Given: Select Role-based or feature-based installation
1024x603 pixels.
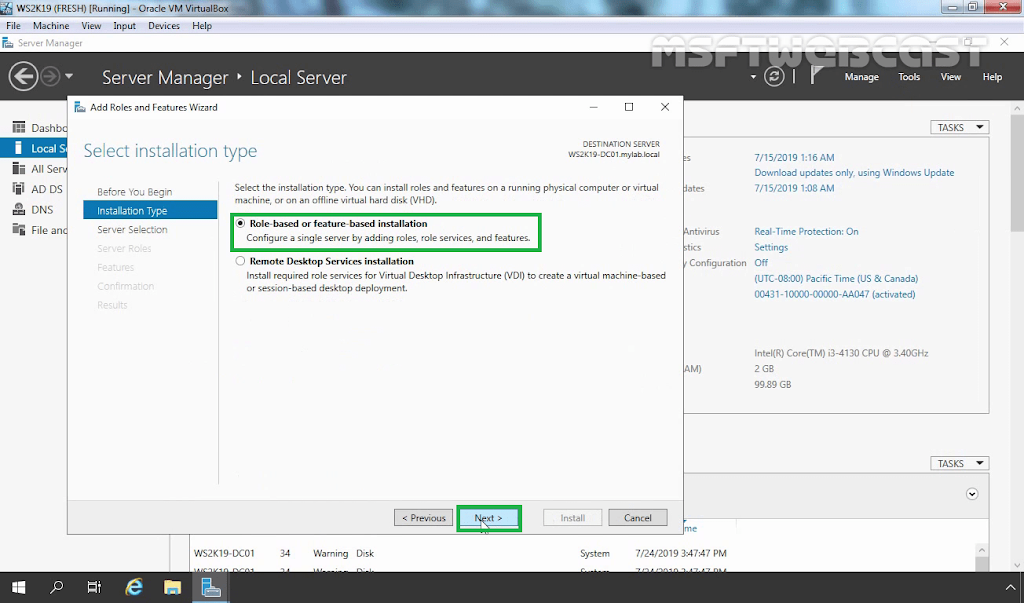Looking at the screenshot, I should pos(240,223).
